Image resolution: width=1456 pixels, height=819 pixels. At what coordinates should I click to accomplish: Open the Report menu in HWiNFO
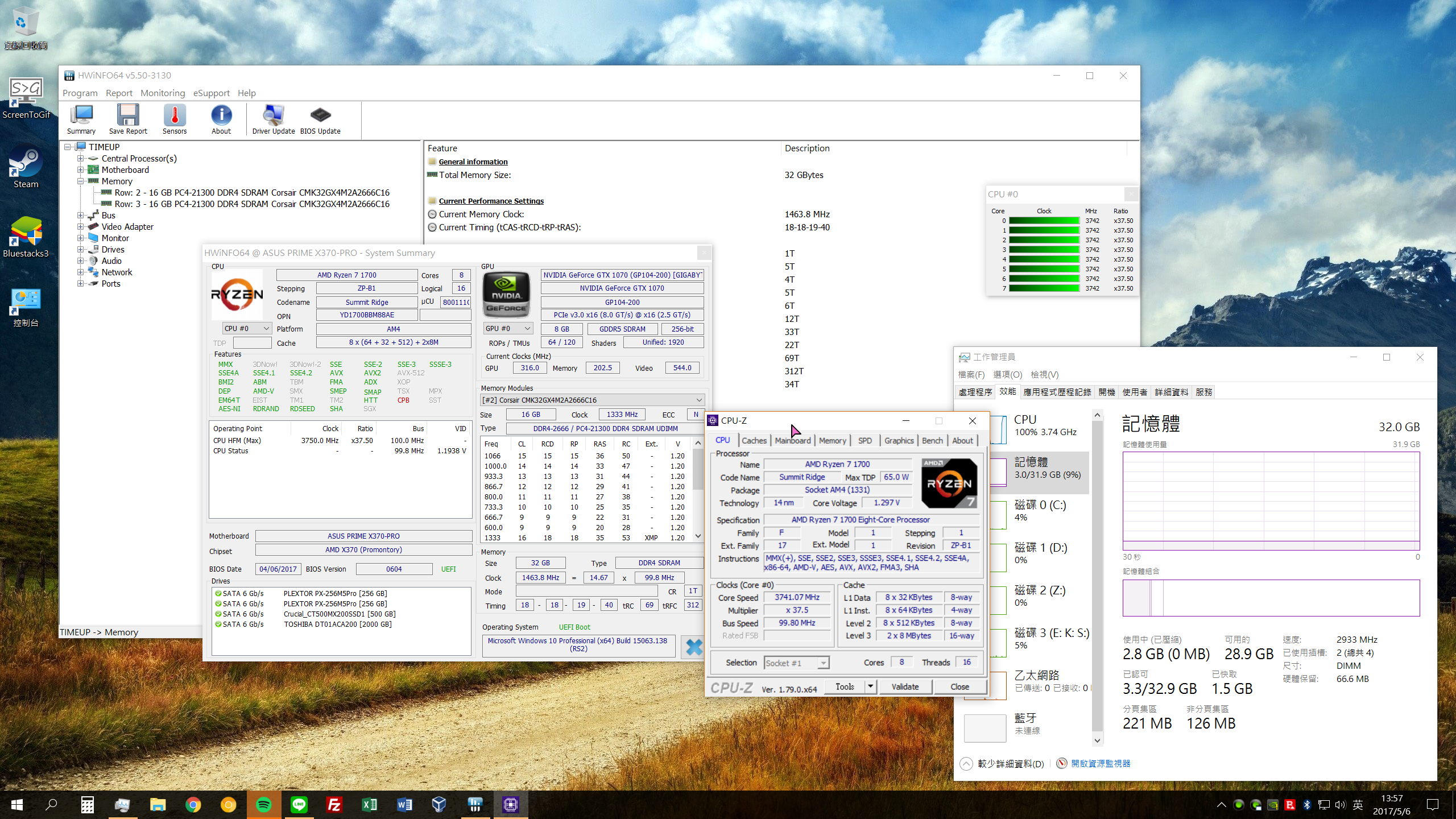119,93
